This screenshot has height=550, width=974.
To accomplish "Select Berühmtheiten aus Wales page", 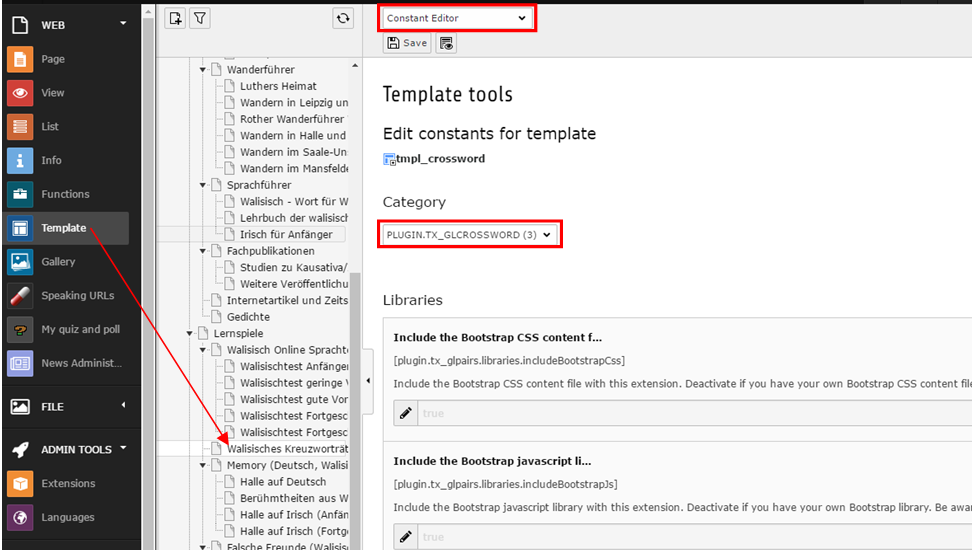I will pyautogui.click(x=294, y=498).
